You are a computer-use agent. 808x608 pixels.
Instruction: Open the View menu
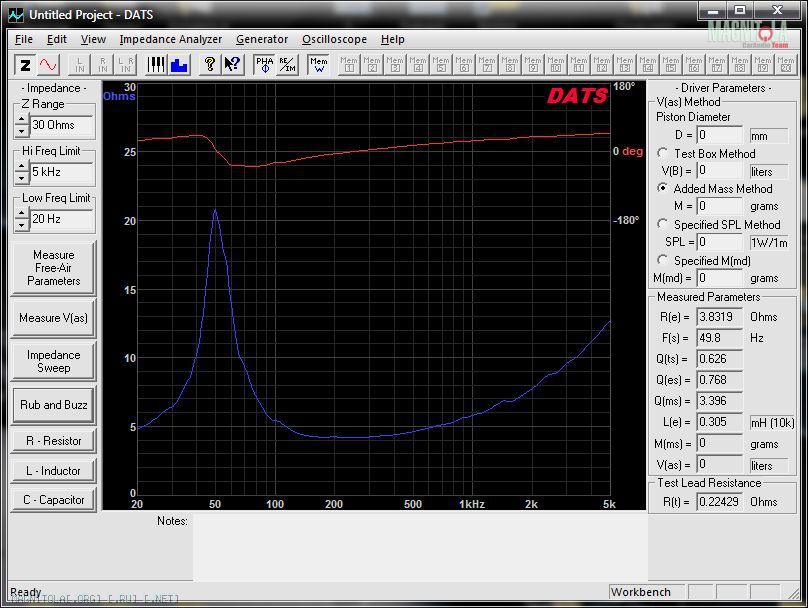[93, 39]
